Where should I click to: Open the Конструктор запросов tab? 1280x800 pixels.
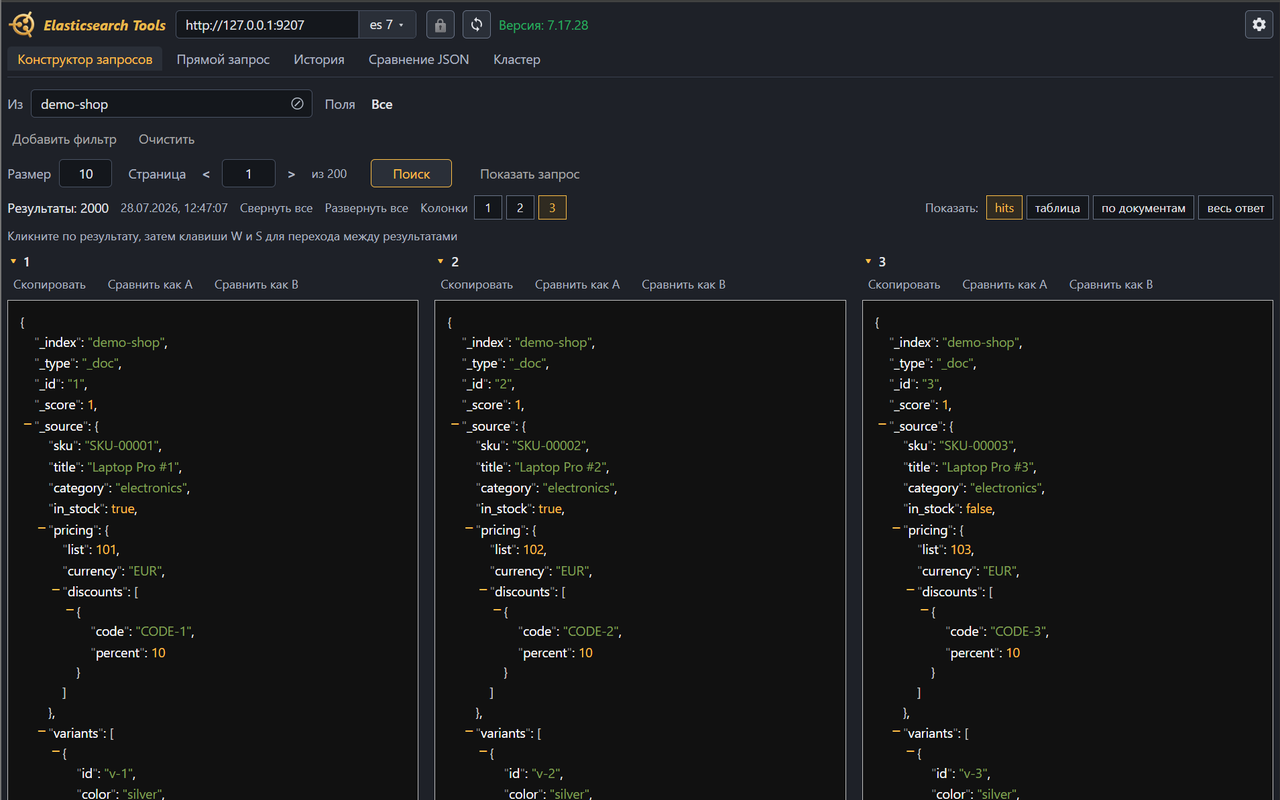85,59
